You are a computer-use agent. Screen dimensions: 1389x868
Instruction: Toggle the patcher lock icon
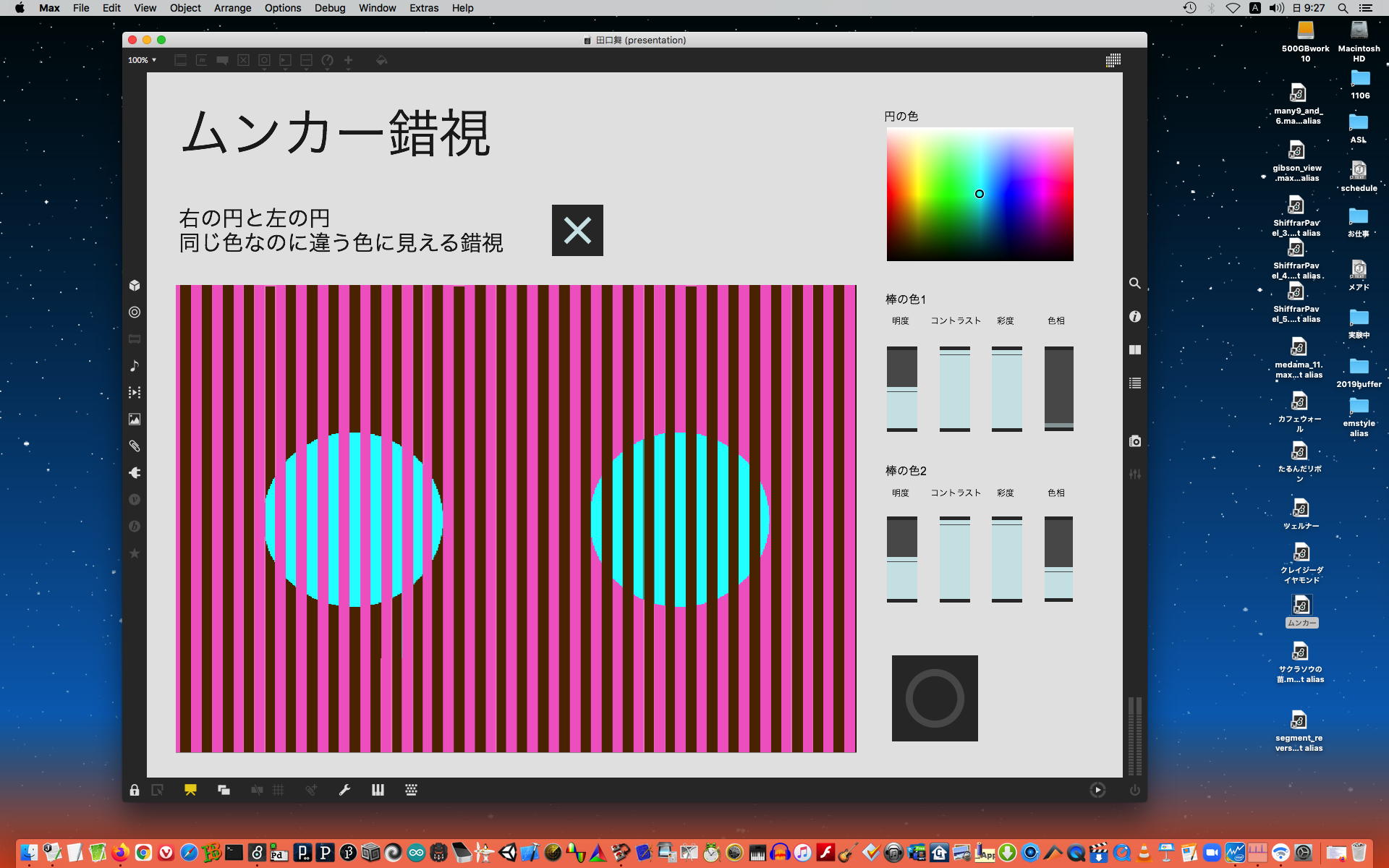[135, 790]
